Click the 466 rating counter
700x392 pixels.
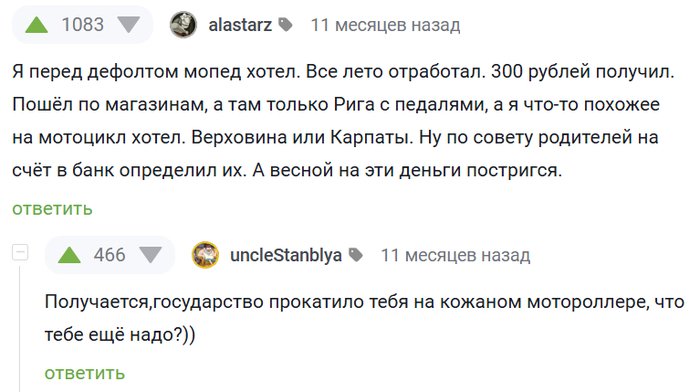[109, 255]
